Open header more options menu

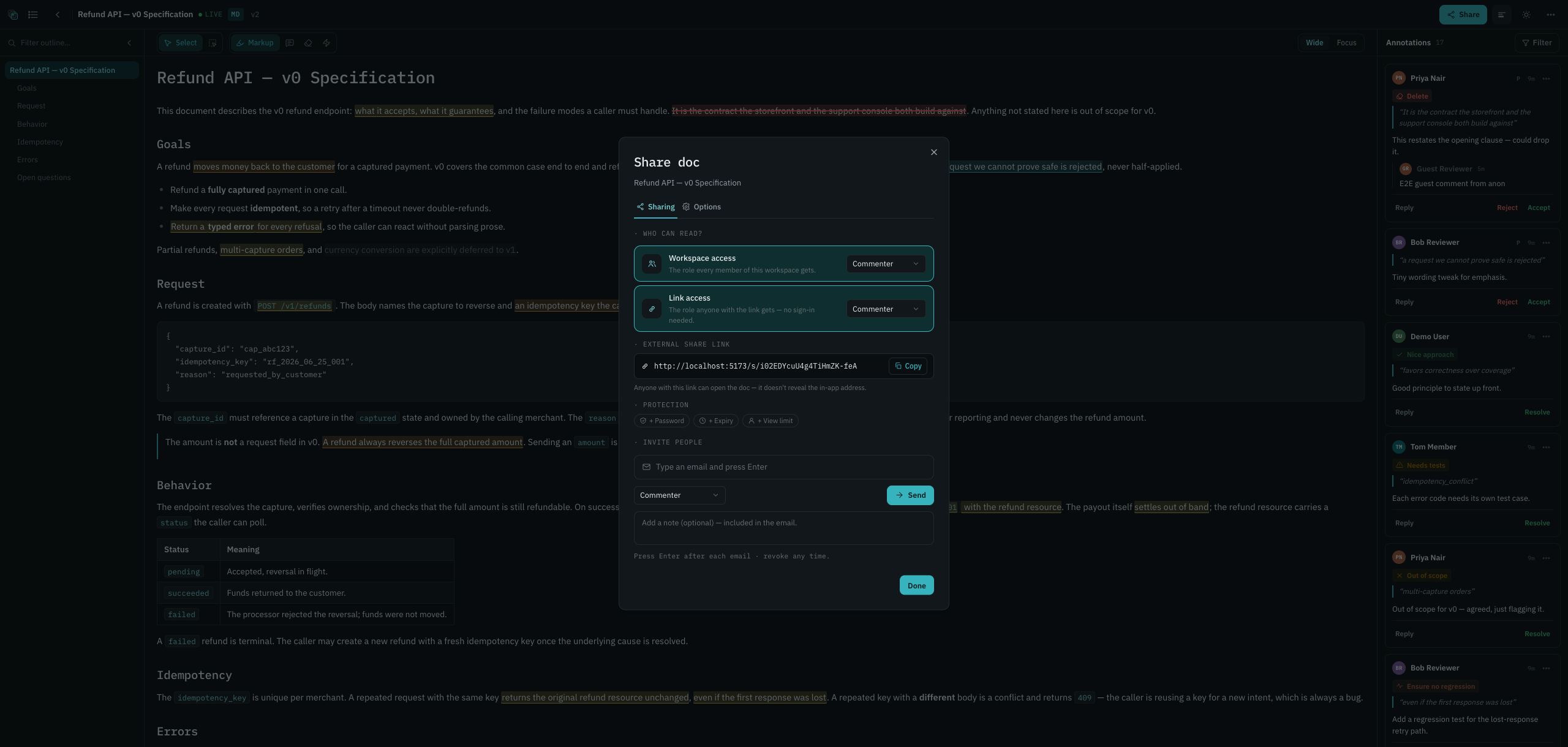[1551, 15]
